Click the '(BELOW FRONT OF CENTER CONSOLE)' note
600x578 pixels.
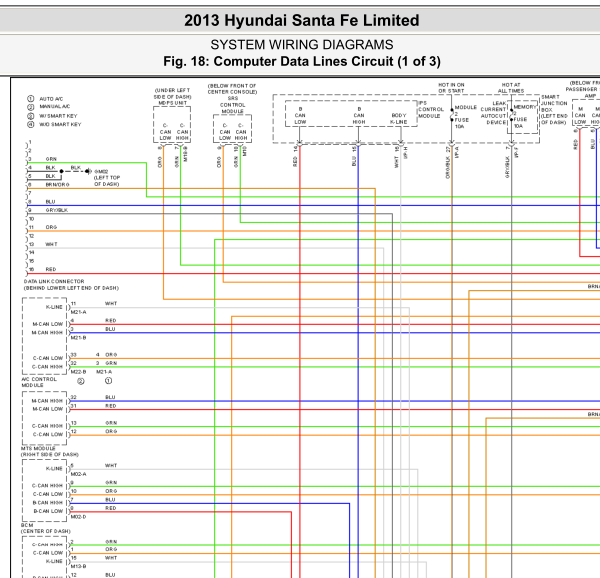(232, 89)
